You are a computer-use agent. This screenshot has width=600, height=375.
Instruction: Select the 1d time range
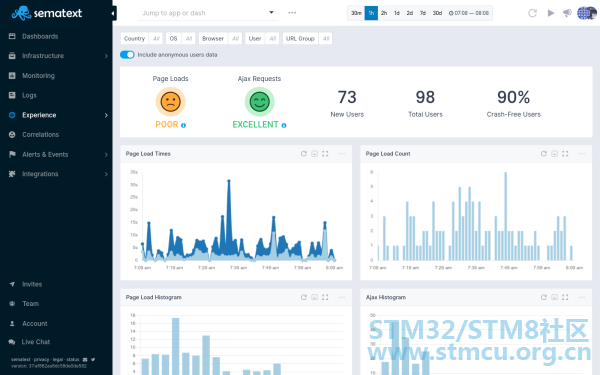(397, 13)
